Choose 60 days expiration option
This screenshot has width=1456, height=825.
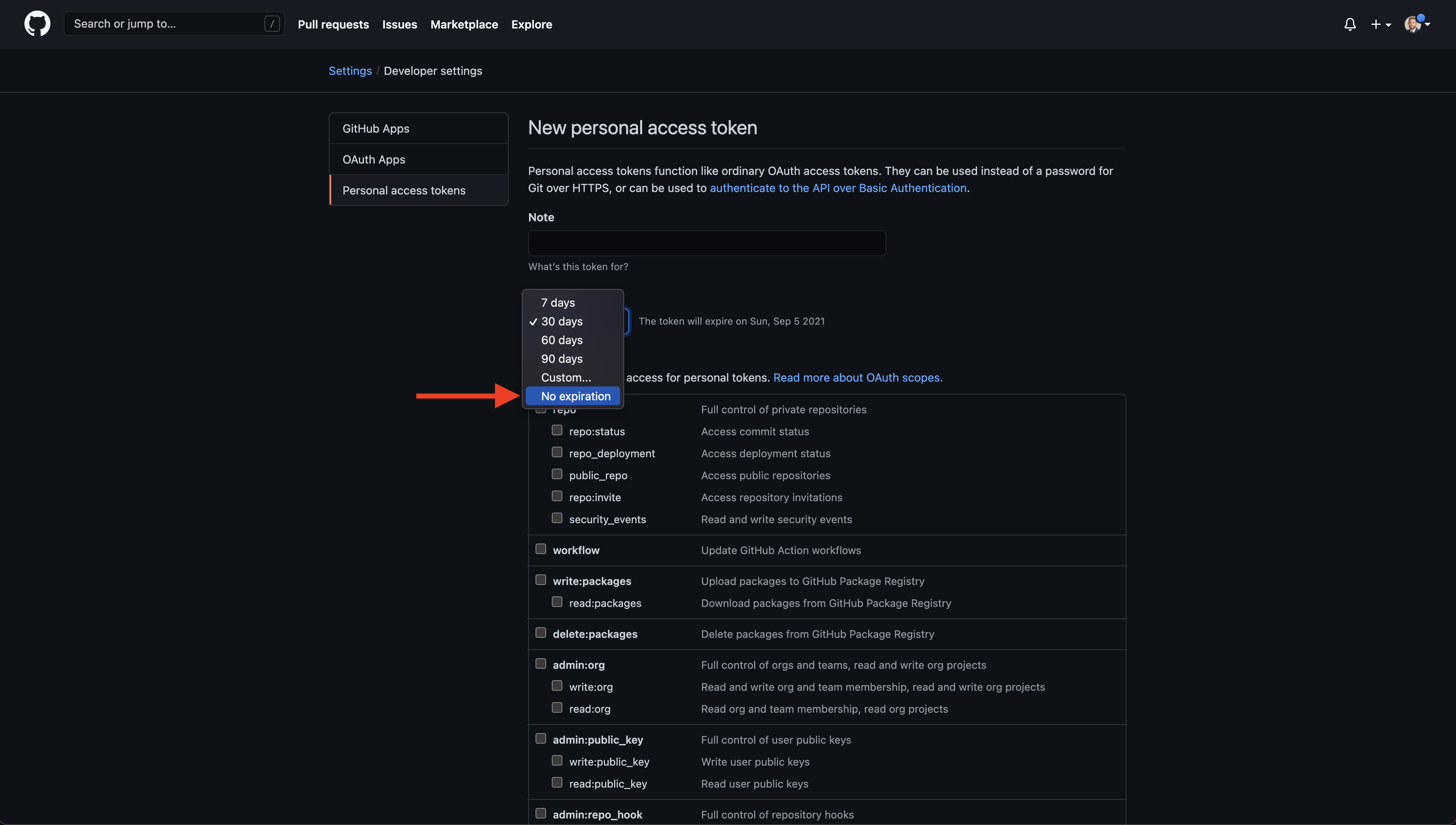point(573,340)
